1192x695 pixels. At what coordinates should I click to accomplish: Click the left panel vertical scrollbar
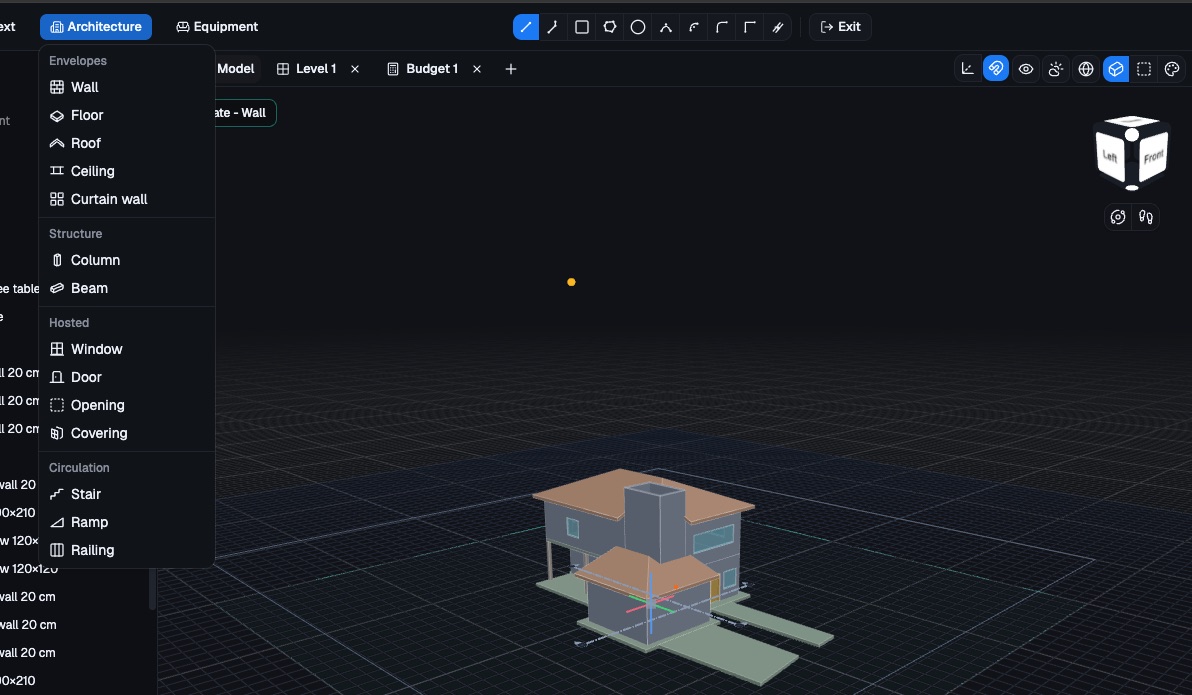152,589
